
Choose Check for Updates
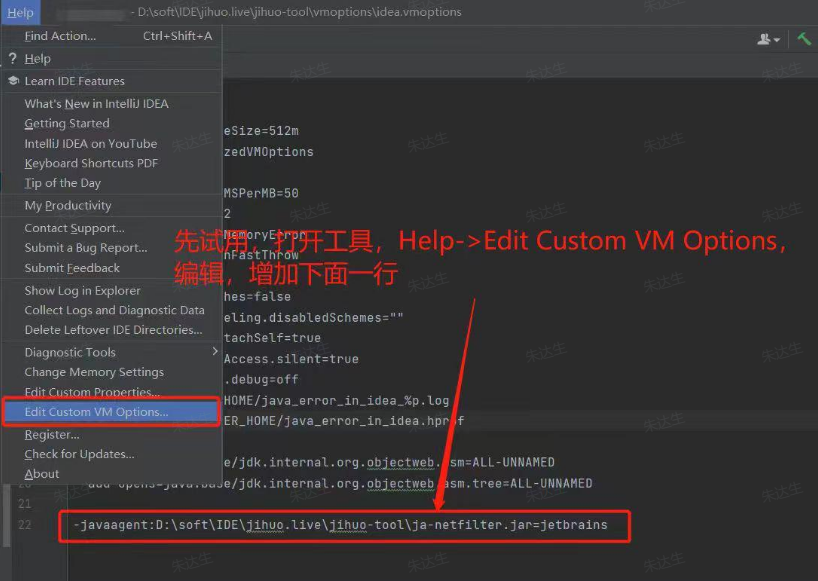pos(112,454)
